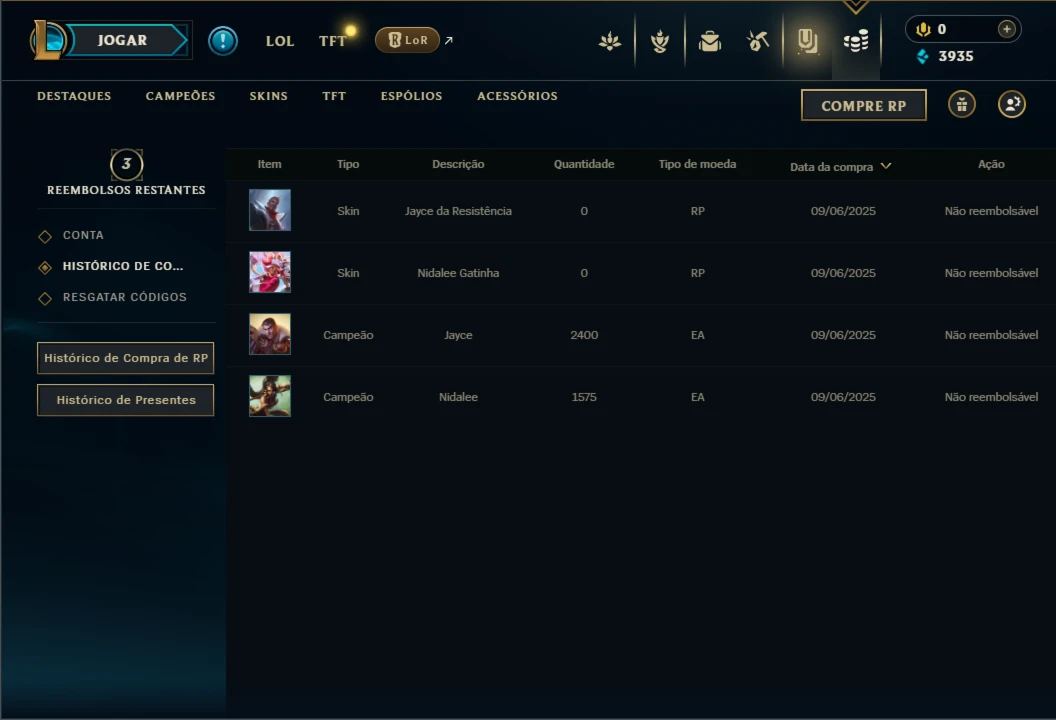Add RP with the plus icon

1007,29
